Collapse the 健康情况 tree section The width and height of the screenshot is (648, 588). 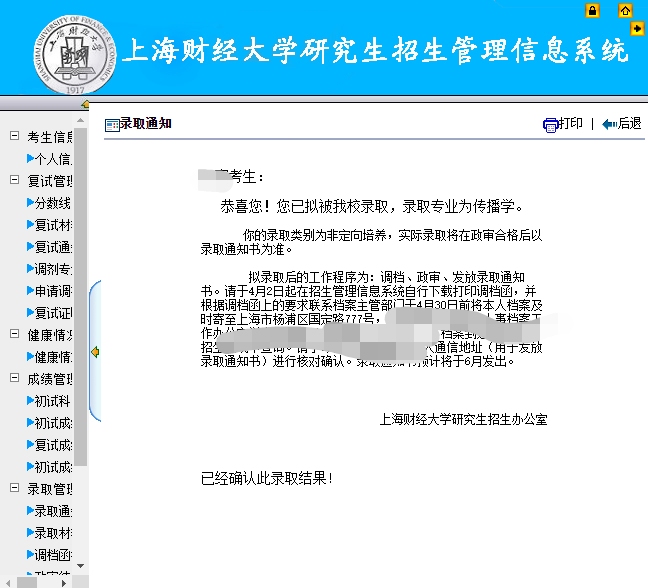pos(14,335)
